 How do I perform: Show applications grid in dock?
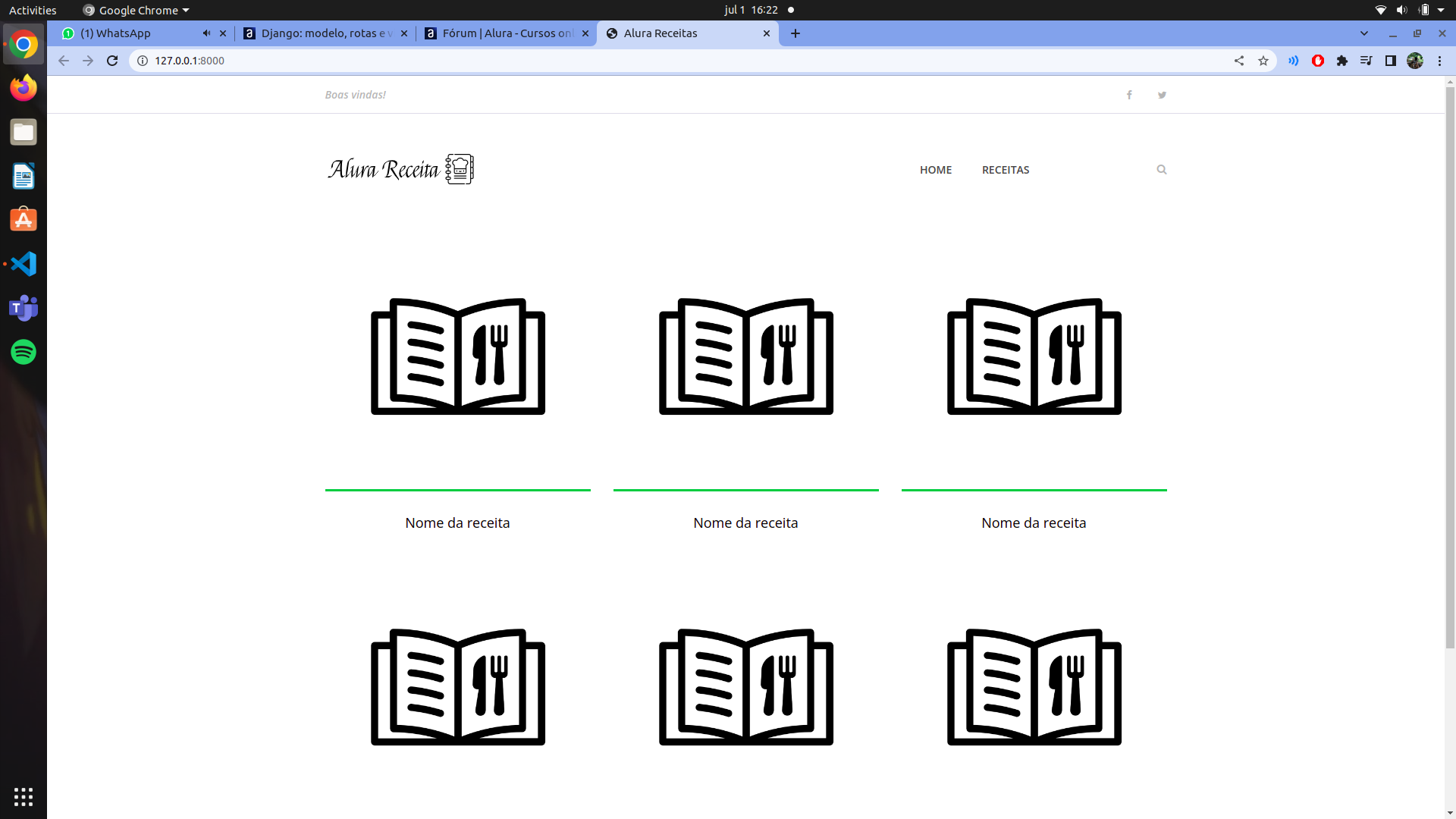24,796
